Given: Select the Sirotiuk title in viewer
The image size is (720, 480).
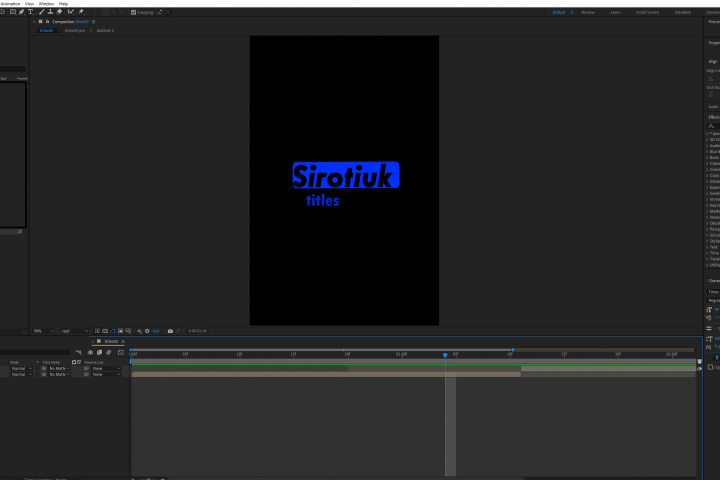Looking at the screenshot, I should coord(346,175).
